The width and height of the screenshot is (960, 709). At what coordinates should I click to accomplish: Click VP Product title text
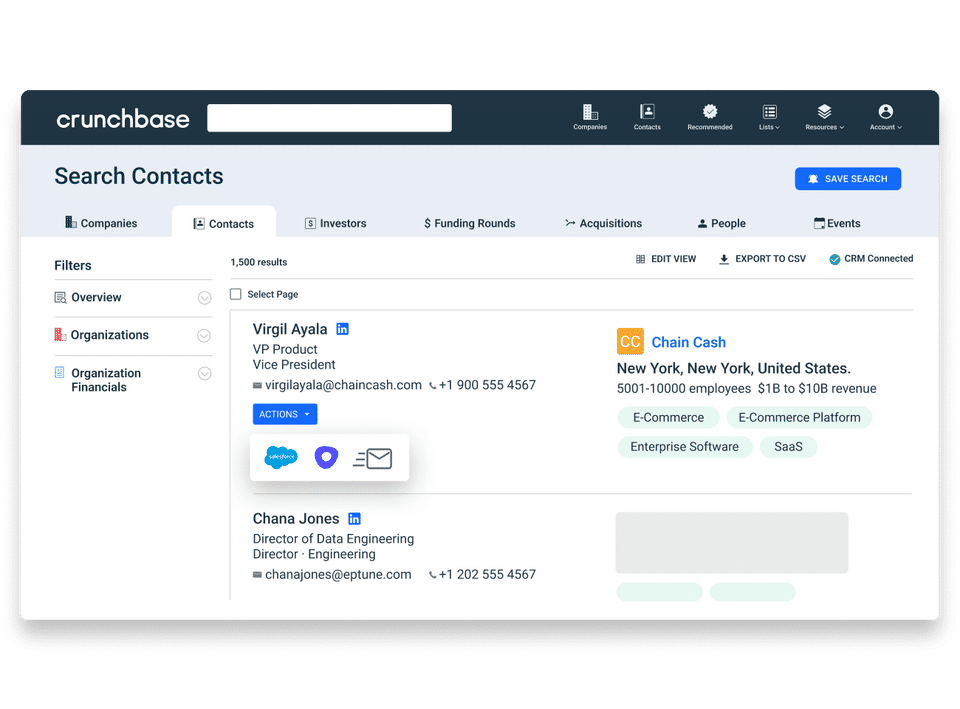[x=285, y=350]
